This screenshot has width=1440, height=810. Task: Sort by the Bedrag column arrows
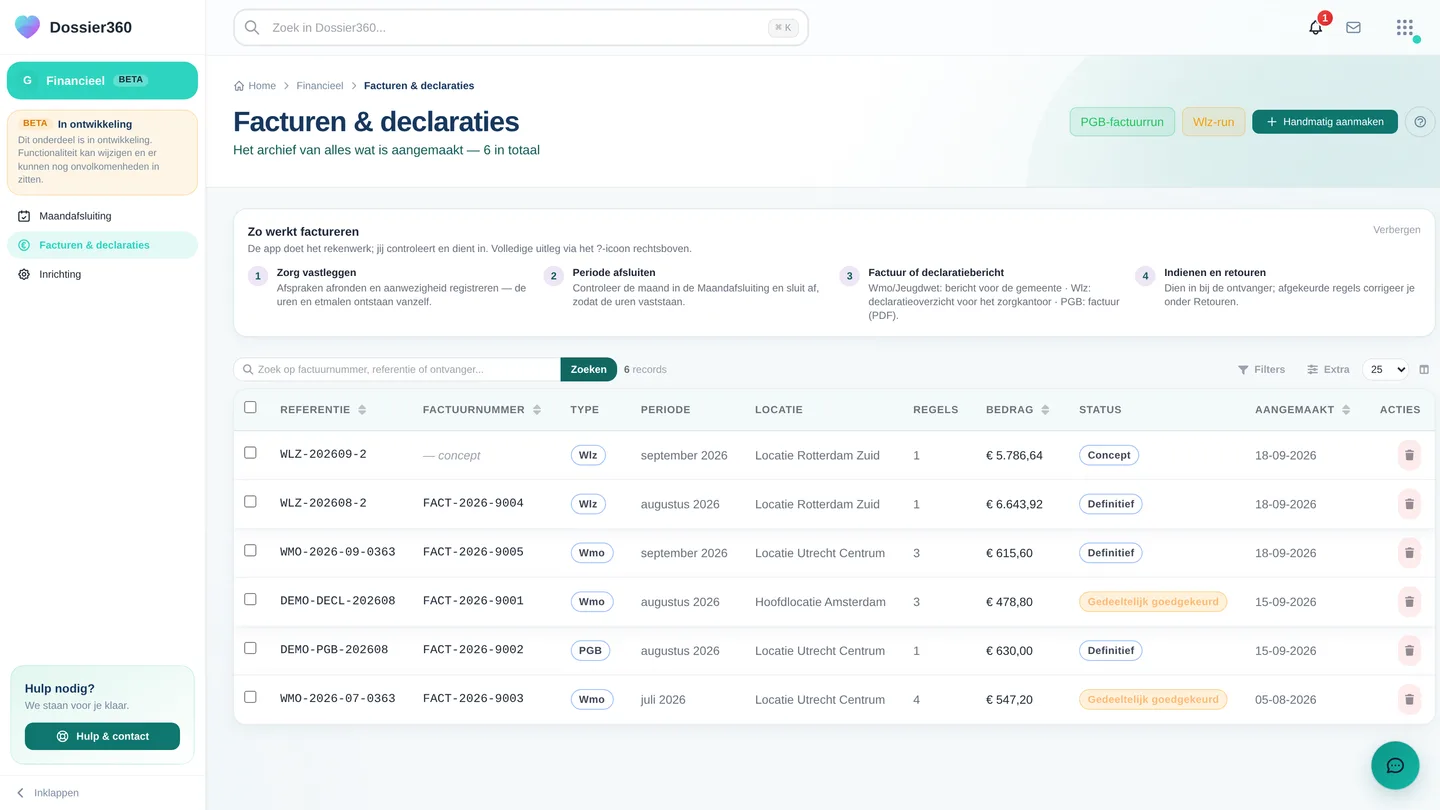[x=1045, y=410]
